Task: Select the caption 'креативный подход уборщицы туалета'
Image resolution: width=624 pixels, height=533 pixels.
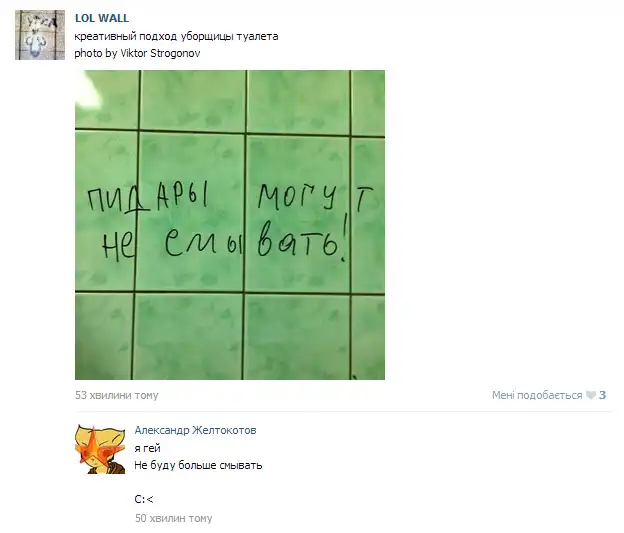Action: click(176, 37)
